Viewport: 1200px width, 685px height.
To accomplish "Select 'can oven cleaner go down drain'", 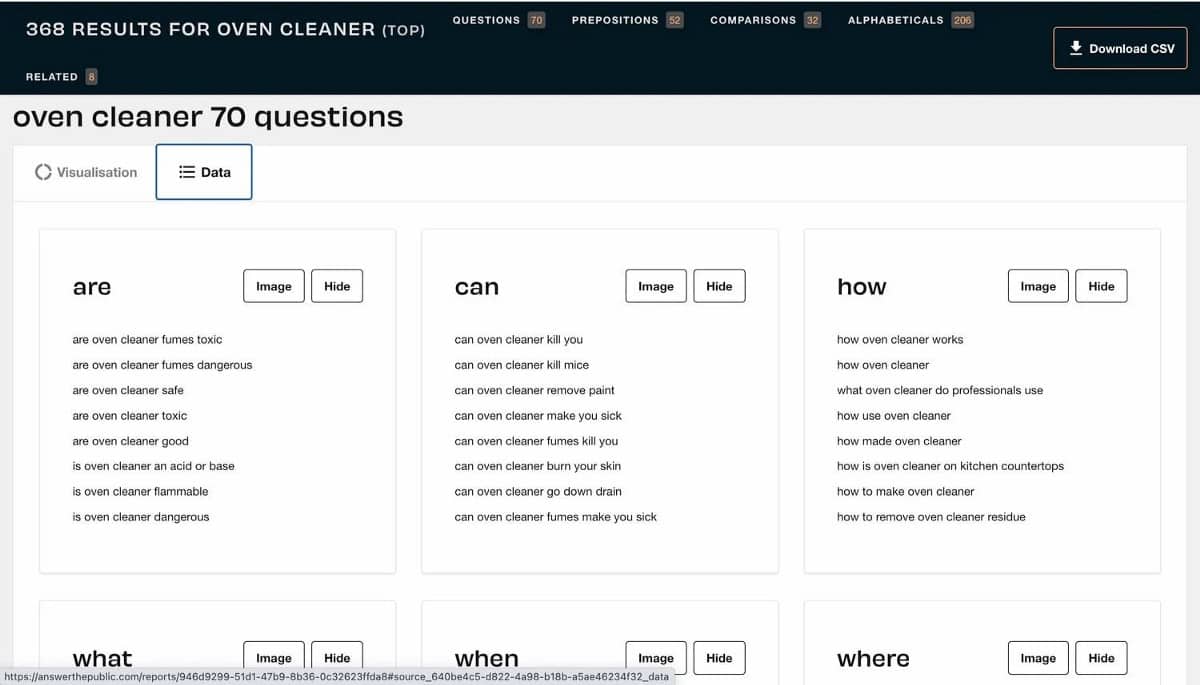I will click(538, 492).
